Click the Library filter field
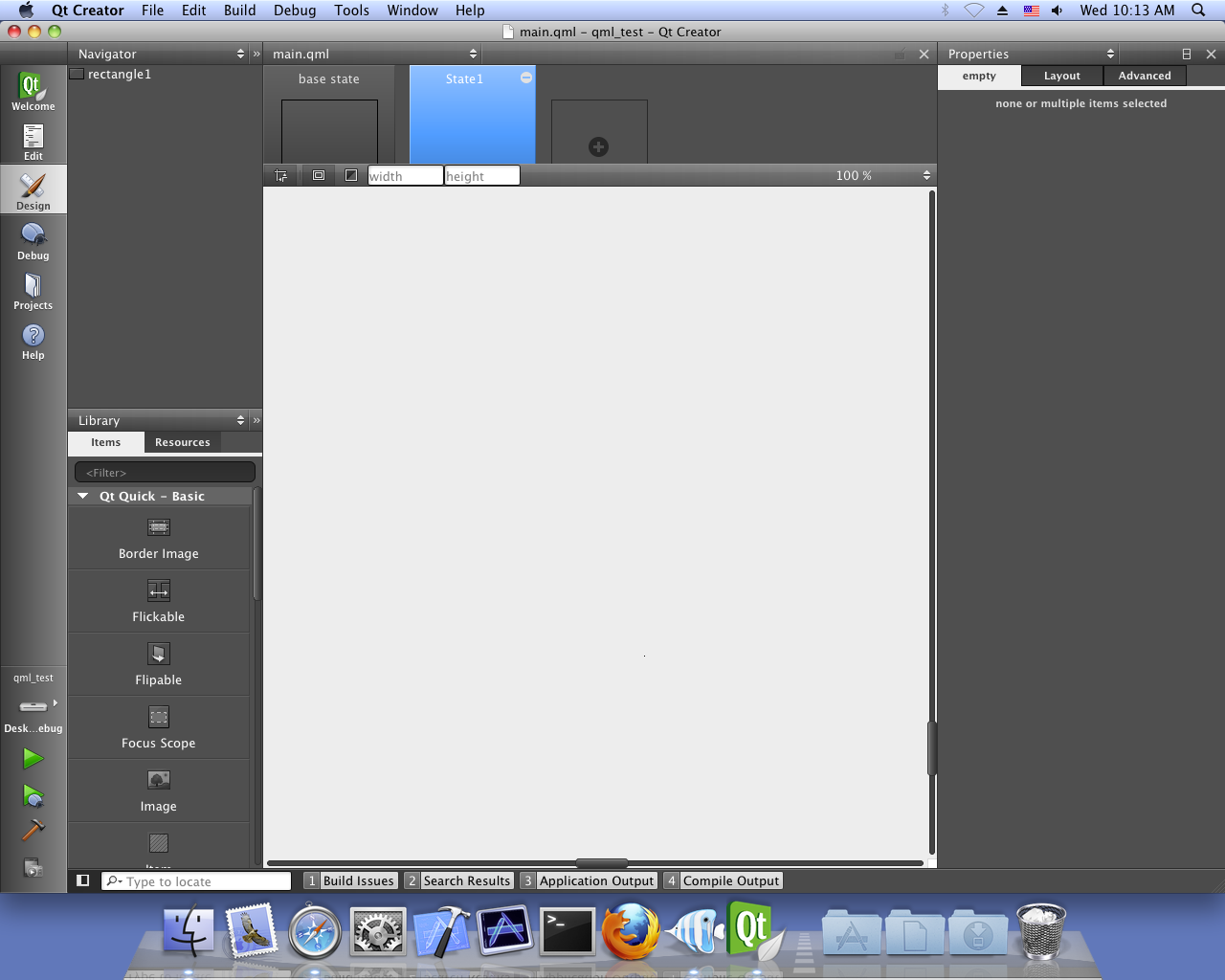 (165, 472)
